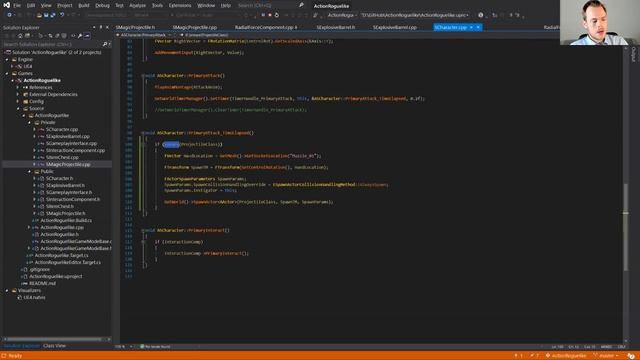Viewport: 640px width, 360px height.
Task: Click the restart debugging toolbar icon
Action: click(x=277, y=15)
